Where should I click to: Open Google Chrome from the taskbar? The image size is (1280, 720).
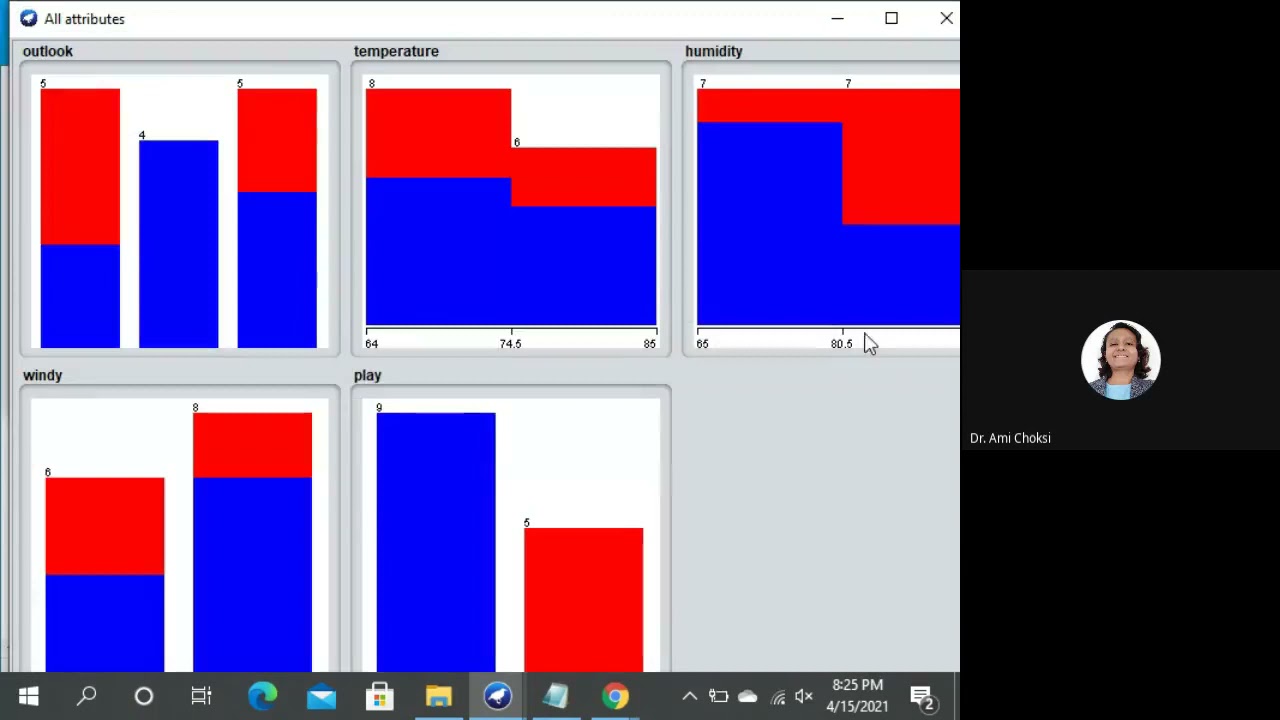click(x=615, y=697)
